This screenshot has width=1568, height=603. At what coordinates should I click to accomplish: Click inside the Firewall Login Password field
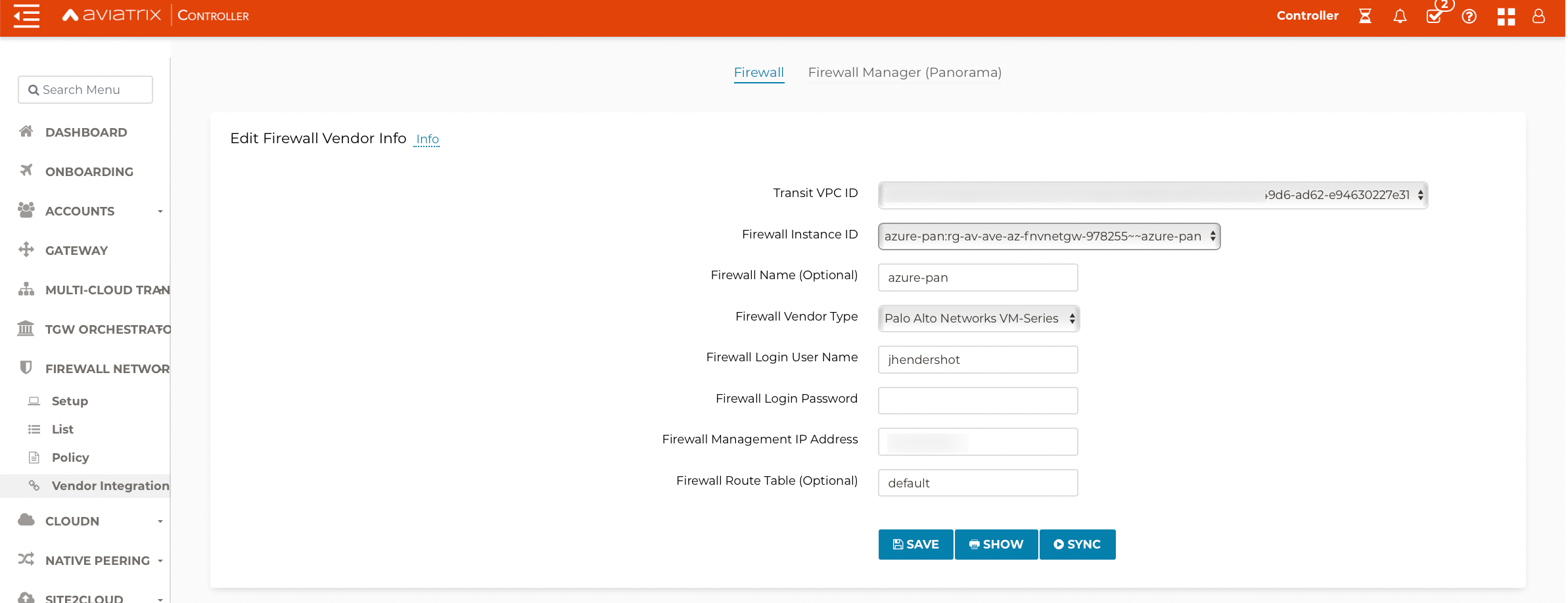pyautogui.click(x=977, y=400)
